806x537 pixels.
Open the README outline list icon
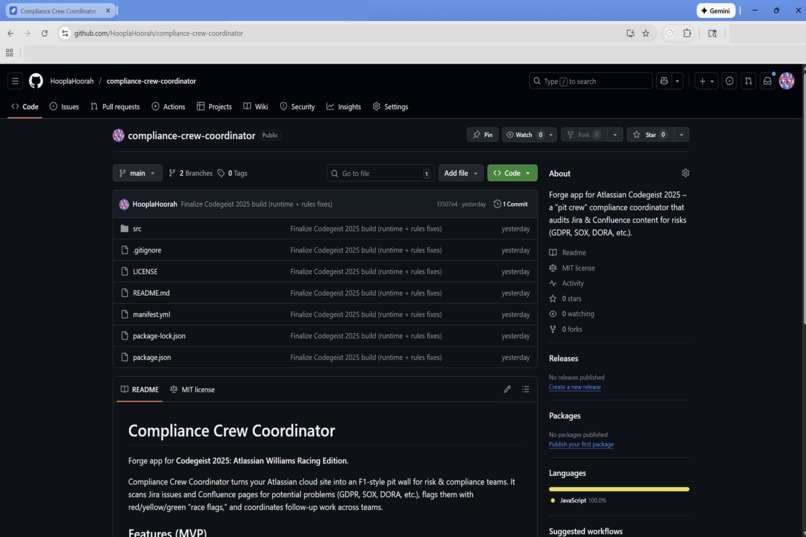tap(525, 389)
